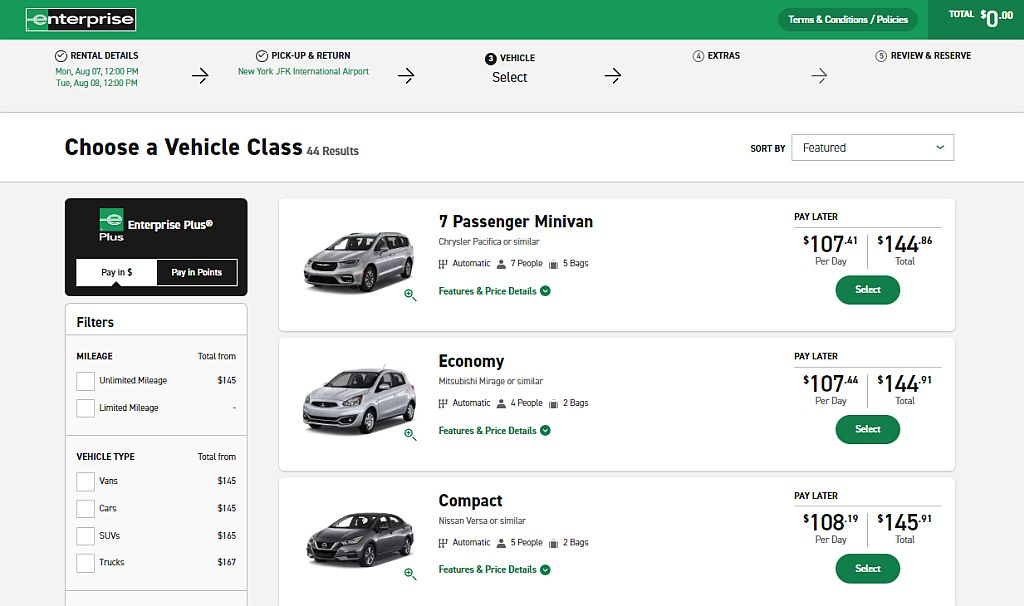
Task: Expand Features & Price Details for the Minivan
Action: [493, 289]
